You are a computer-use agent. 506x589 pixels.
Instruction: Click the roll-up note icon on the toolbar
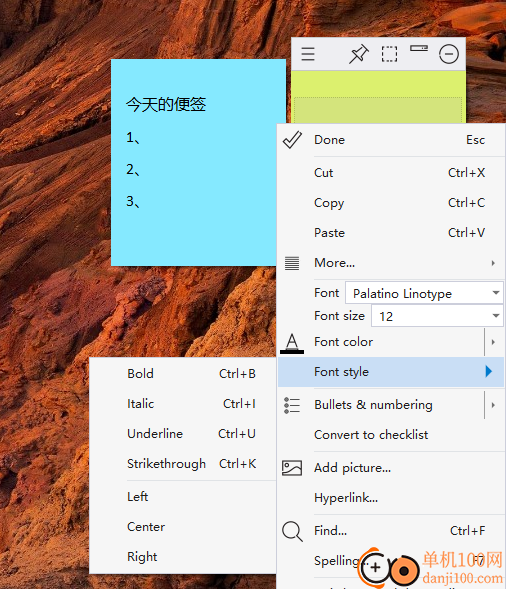click(419, 48)
